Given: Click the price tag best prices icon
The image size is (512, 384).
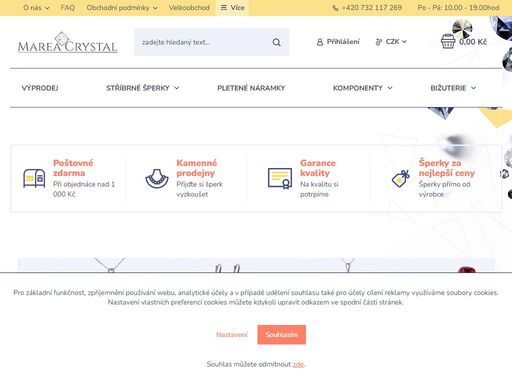Looking at the screenshot, I should (401, 178).
